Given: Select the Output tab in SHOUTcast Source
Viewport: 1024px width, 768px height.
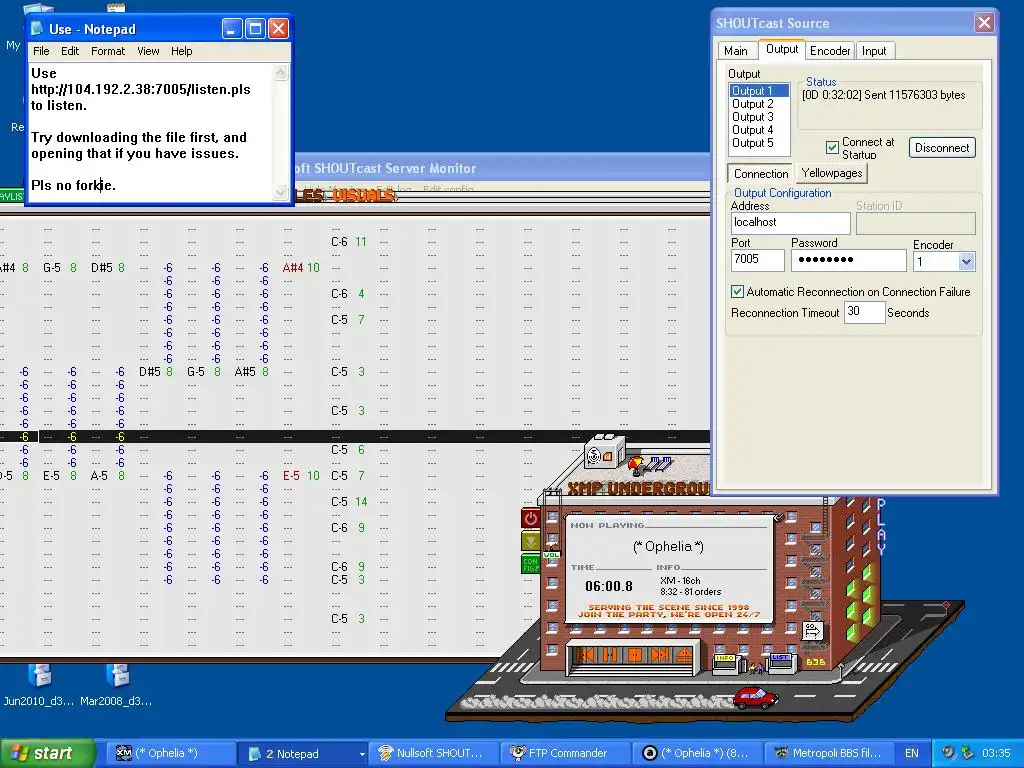Looking at the screenshot, I should (x=782, y=49).
